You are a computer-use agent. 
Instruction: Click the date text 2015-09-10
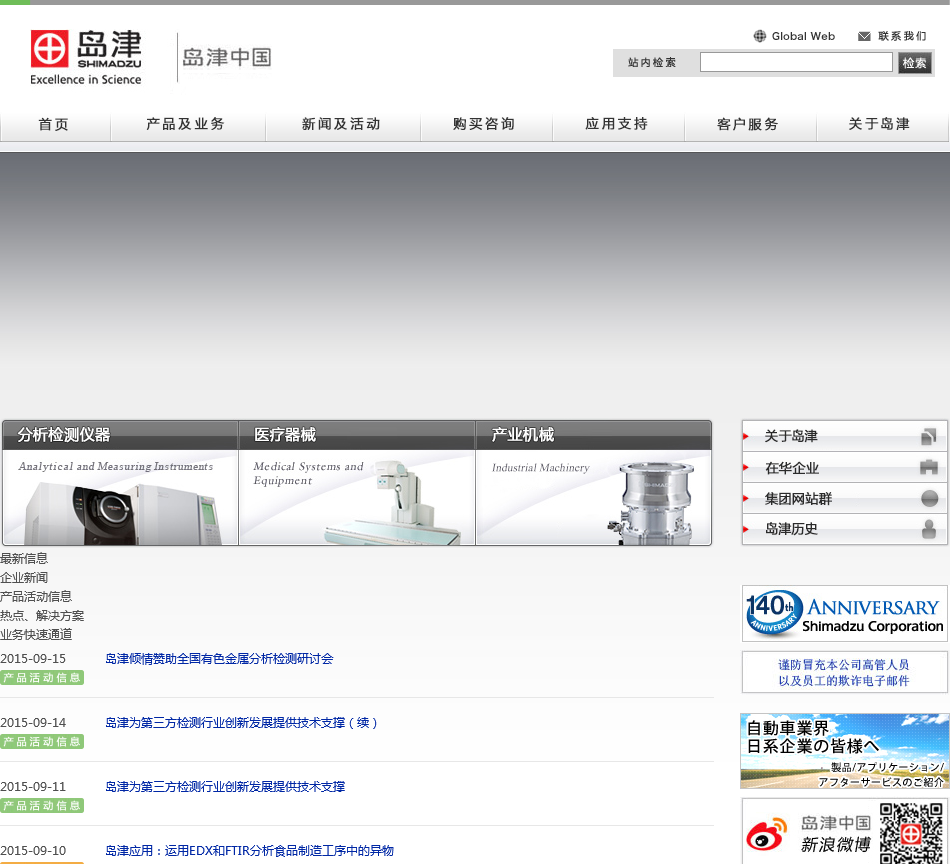coord(33,851)
